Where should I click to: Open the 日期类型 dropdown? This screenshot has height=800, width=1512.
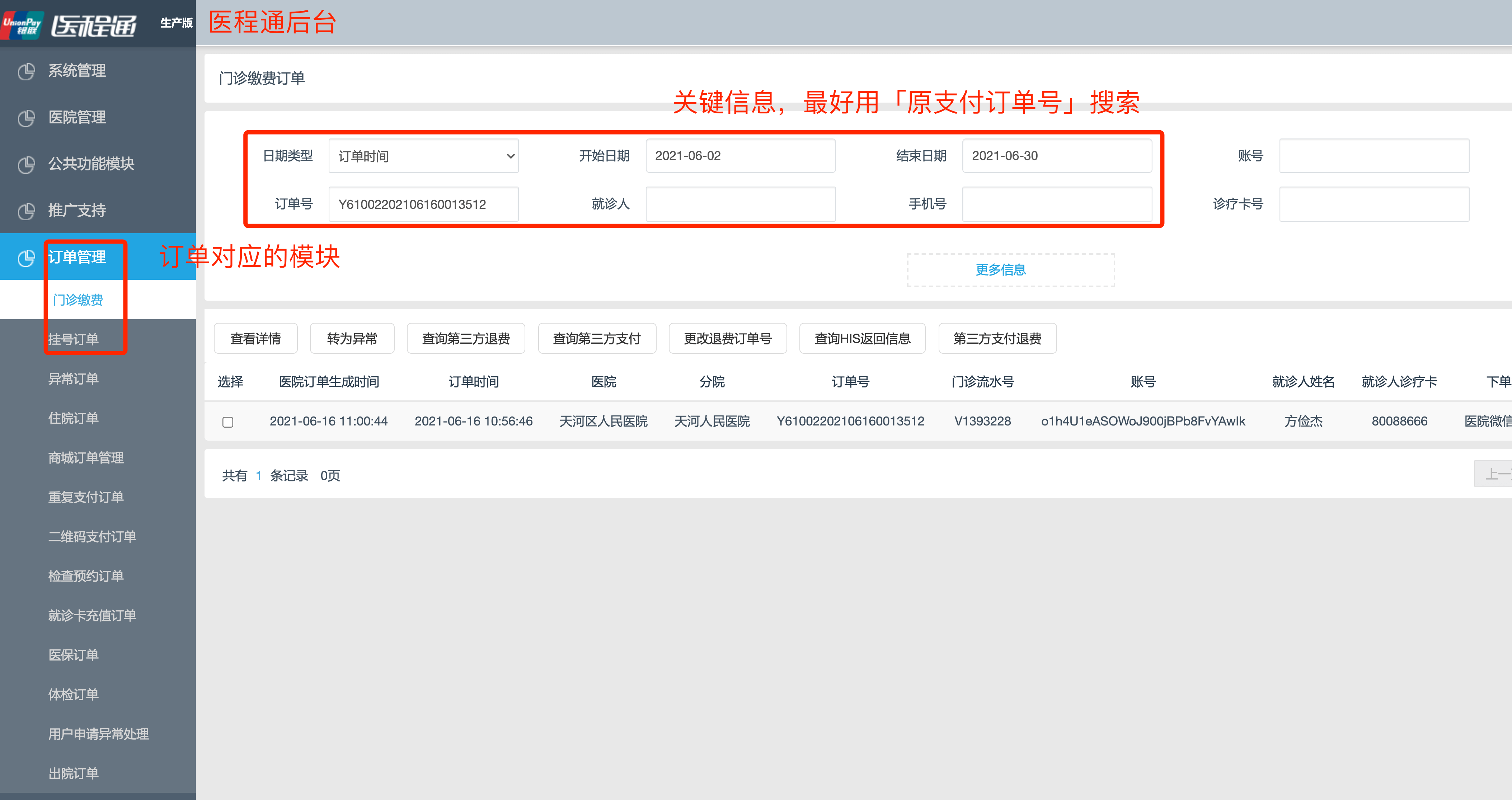[x=423, y=156]
